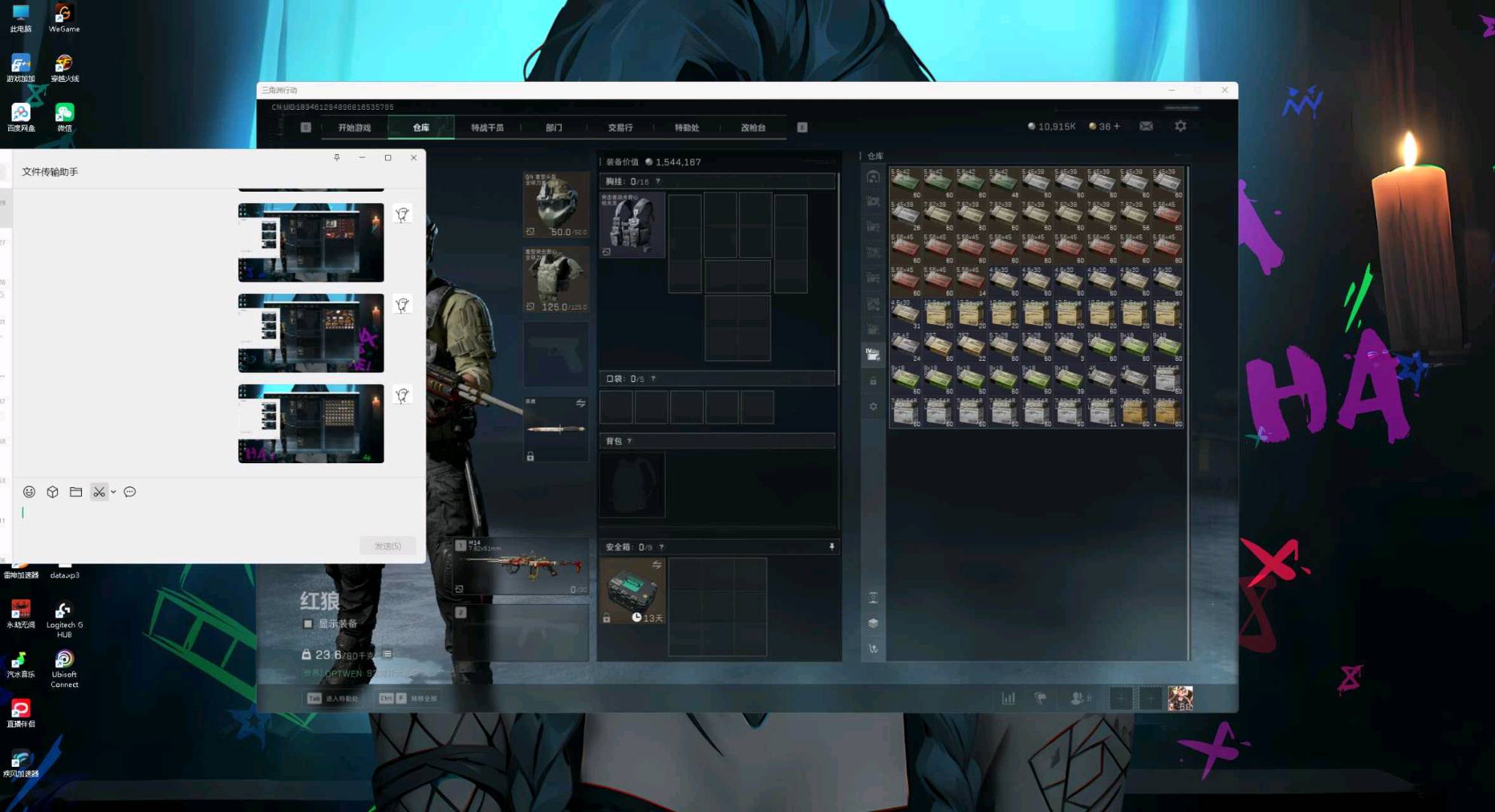Click the first green ammo box in warehouse

point(905,183)
